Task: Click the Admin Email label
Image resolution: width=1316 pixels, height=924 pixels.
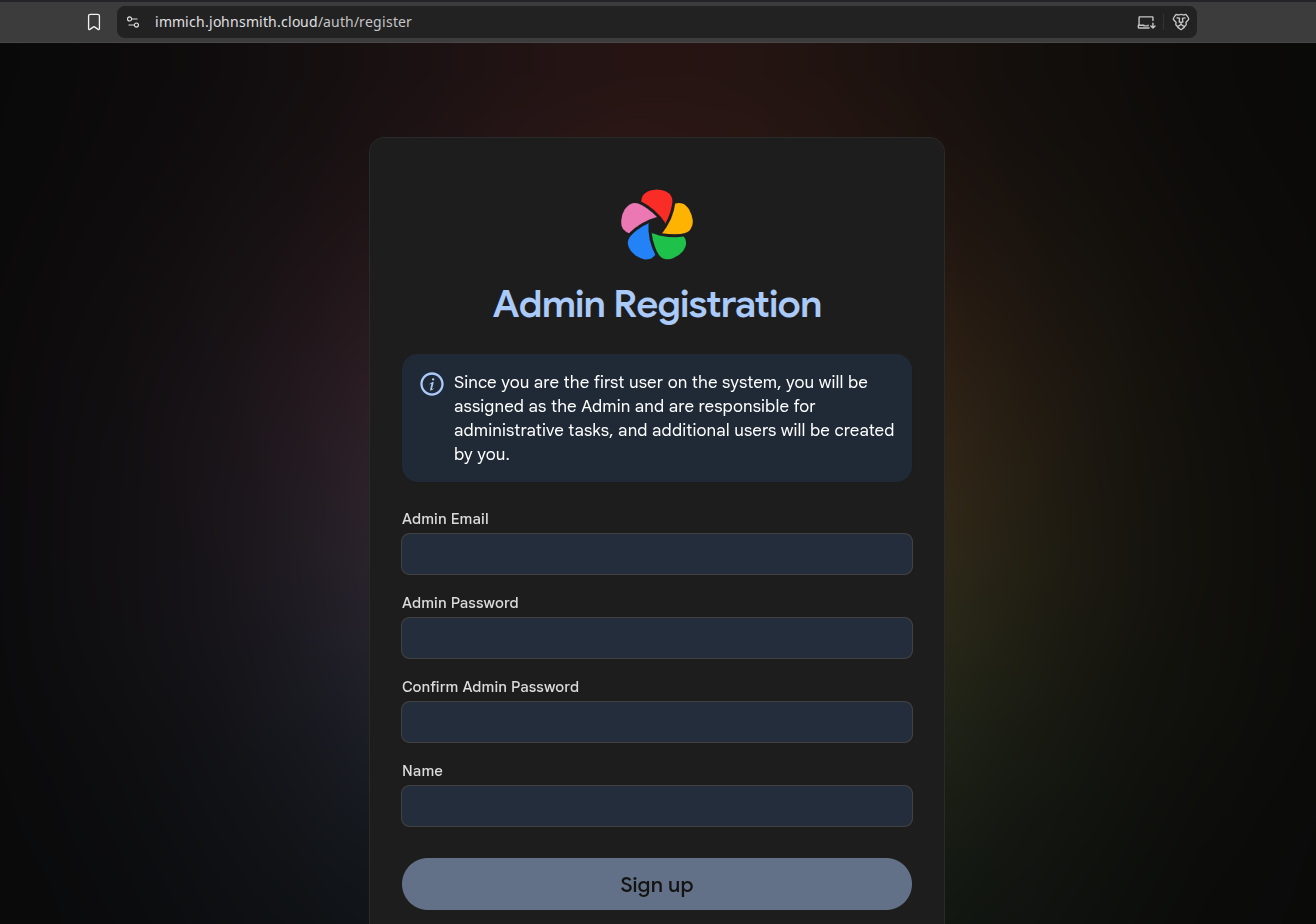Action: tap(445, 519)
